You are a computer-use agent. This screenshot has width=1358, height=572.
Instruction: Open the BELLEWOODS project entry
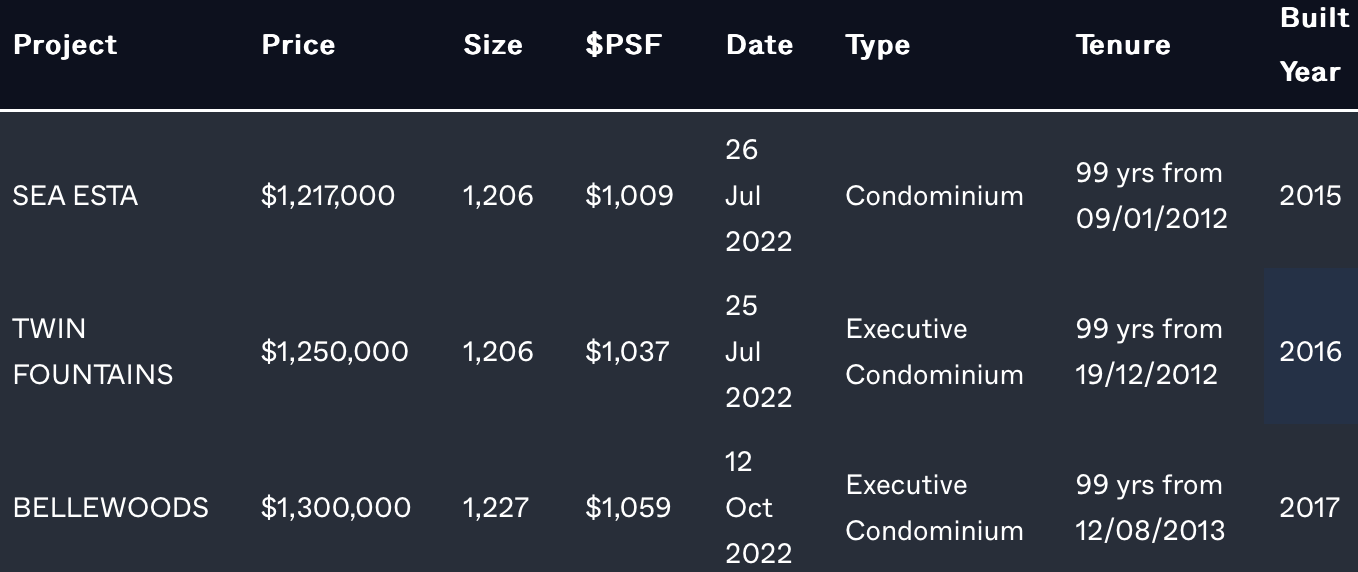tap(111, 508)
